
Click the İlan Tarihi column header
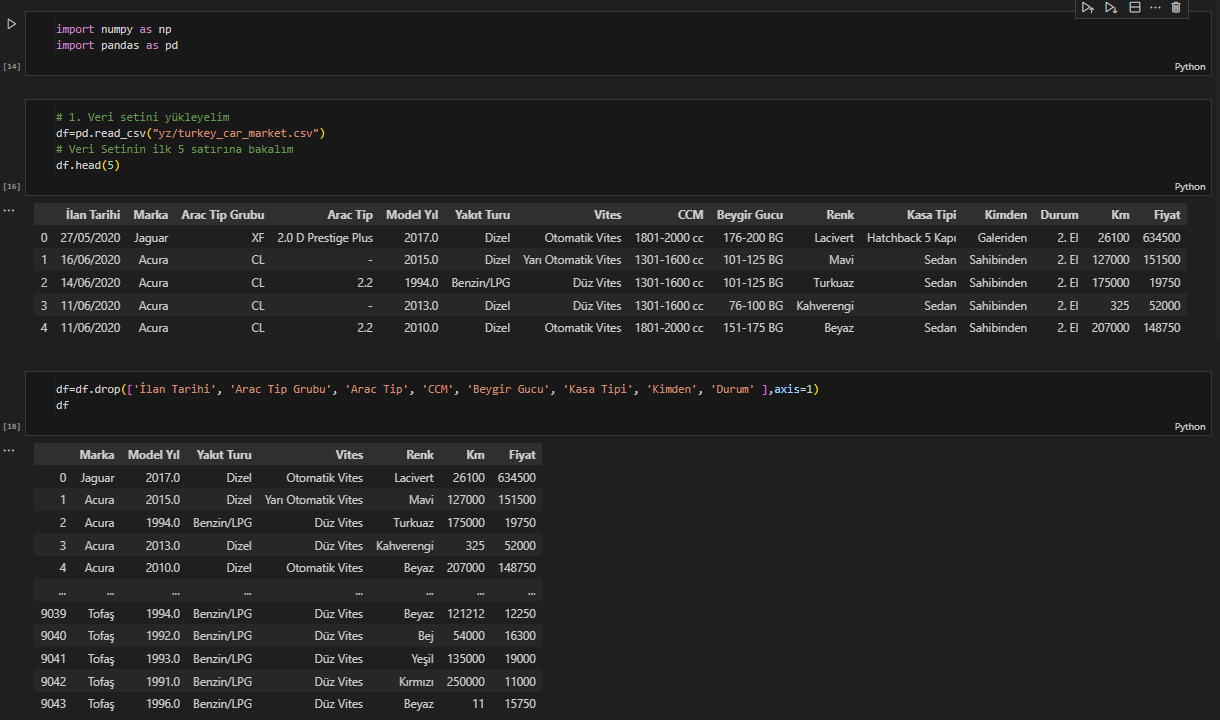92,215
